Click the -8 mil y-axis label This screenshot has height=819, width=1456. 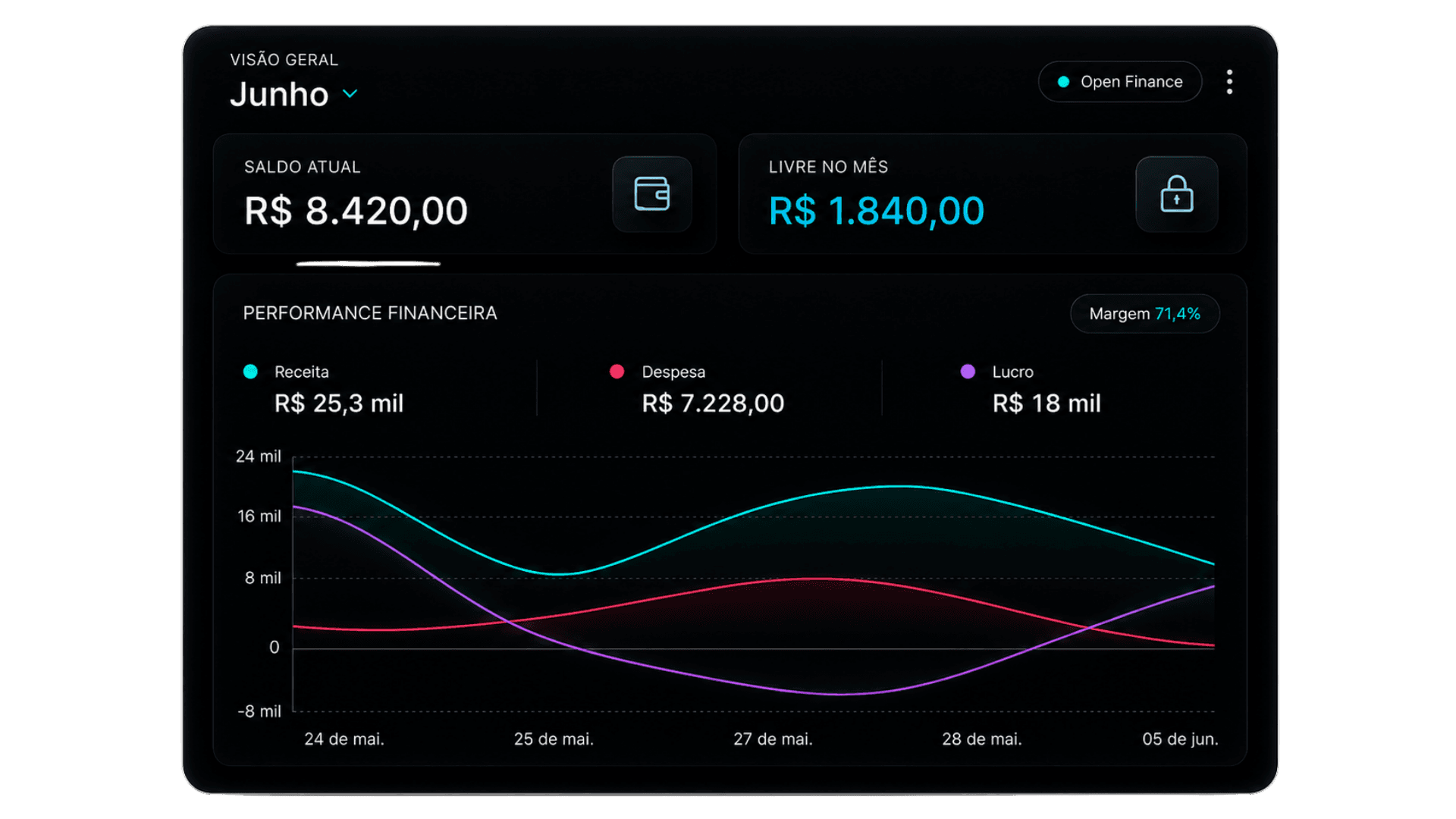click(259, 711)
